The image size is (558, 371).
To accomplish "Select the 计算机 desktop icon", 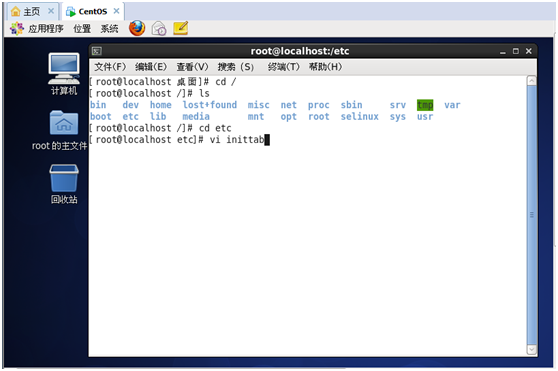I will pyautogui.click(x=64, y=74).
